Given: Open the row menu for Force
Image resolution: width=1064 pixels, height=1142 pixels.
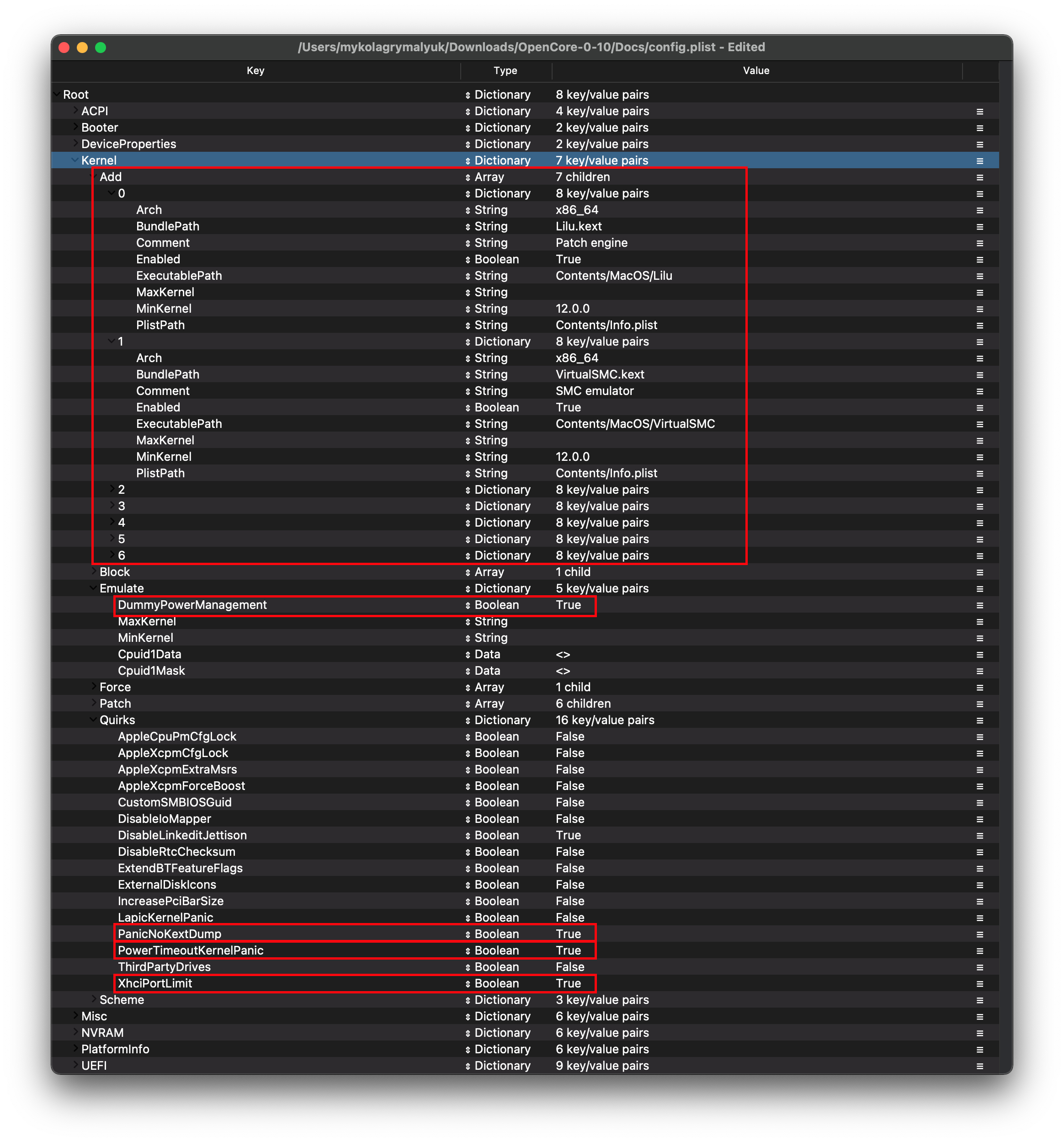Looking at the screenshot, I should [x=979, y=688].
